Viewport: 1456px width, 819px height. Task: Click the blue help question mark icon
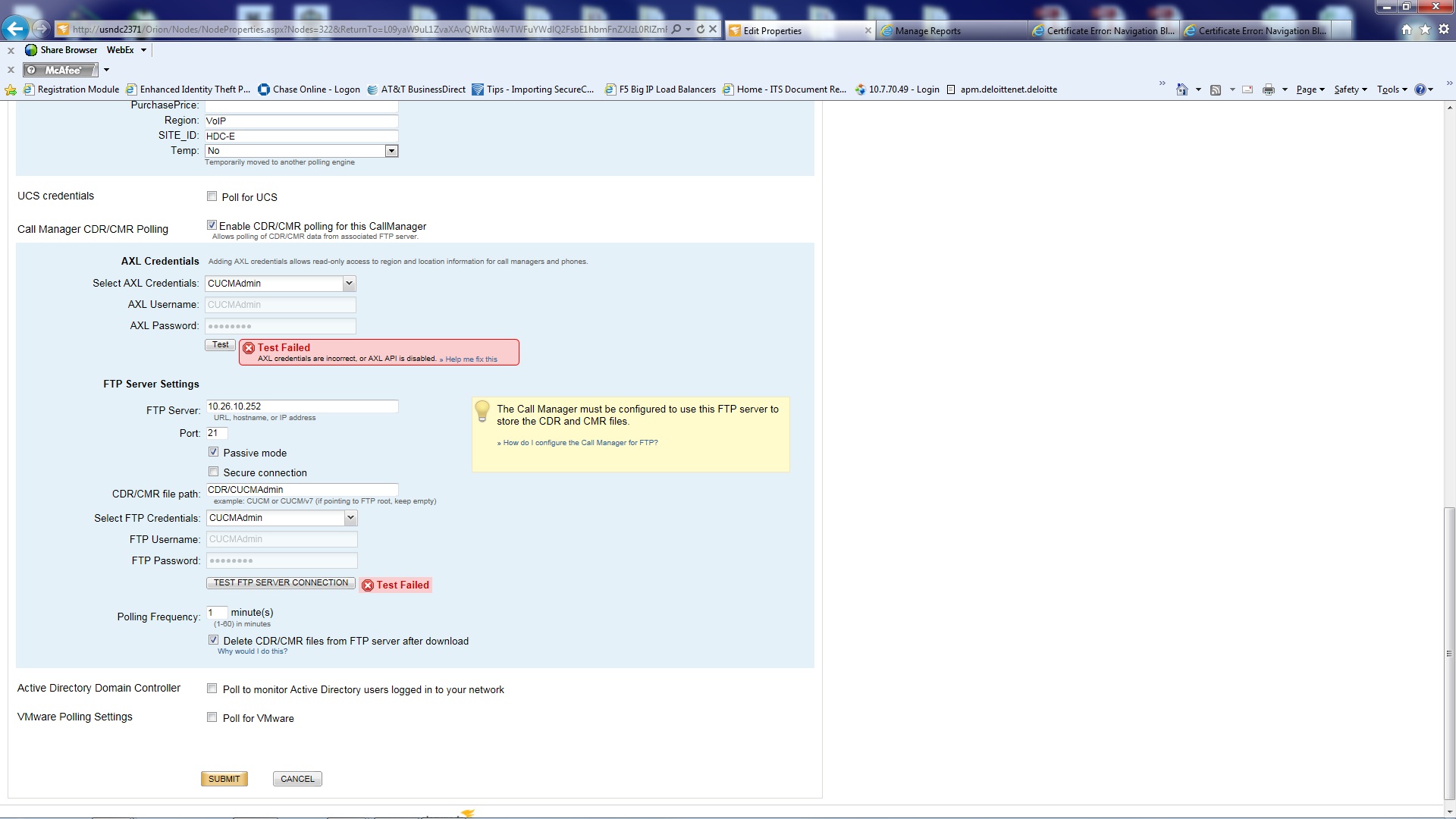1420,89
